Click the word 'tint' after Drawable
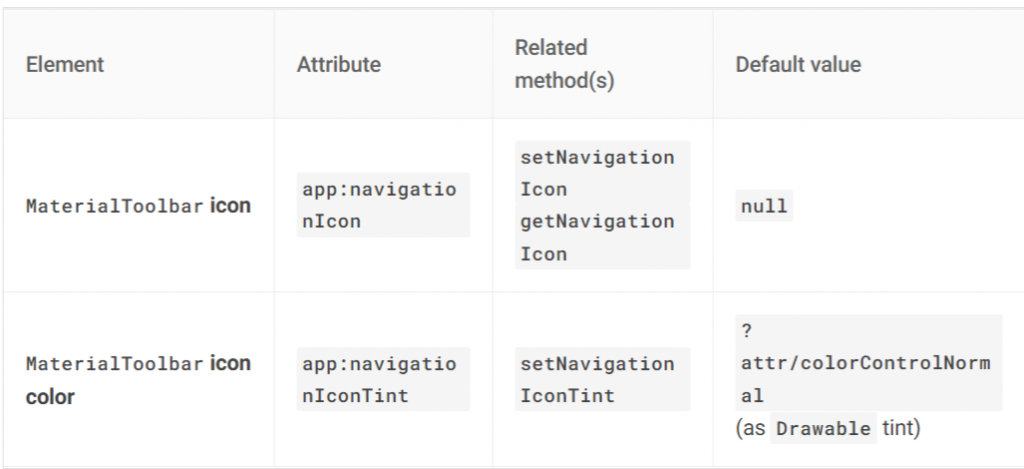The width and height of the screenshot is (1024, 469). pyautogui.click(x=901, y=429)
